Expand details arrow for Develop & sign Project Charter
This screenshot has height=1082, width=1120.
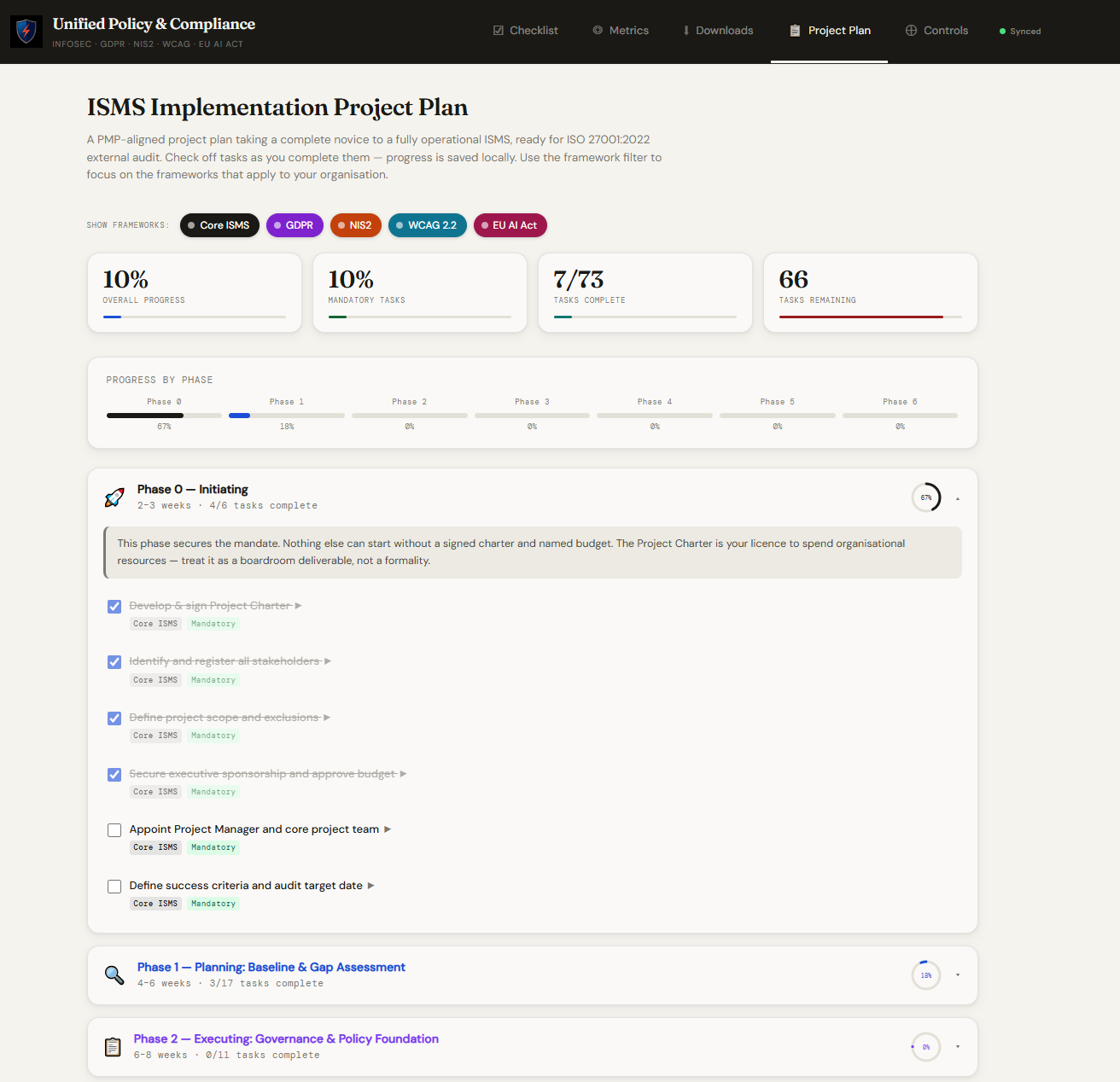coord(298,606)
